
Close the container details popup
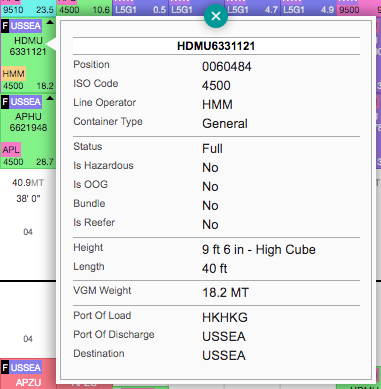click(x=216, y=16)
